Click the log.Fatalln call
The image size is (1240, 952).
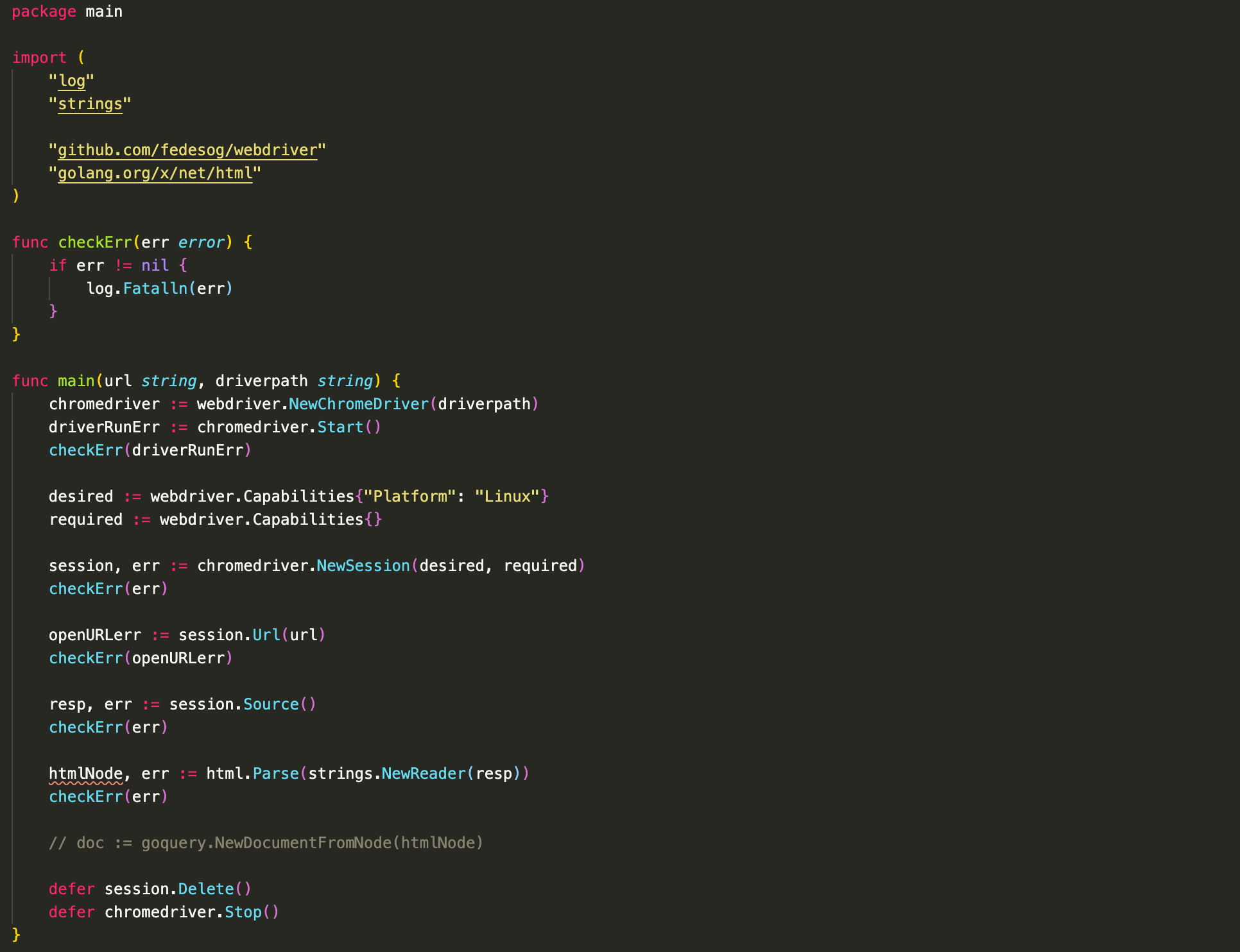coord(155,289)
